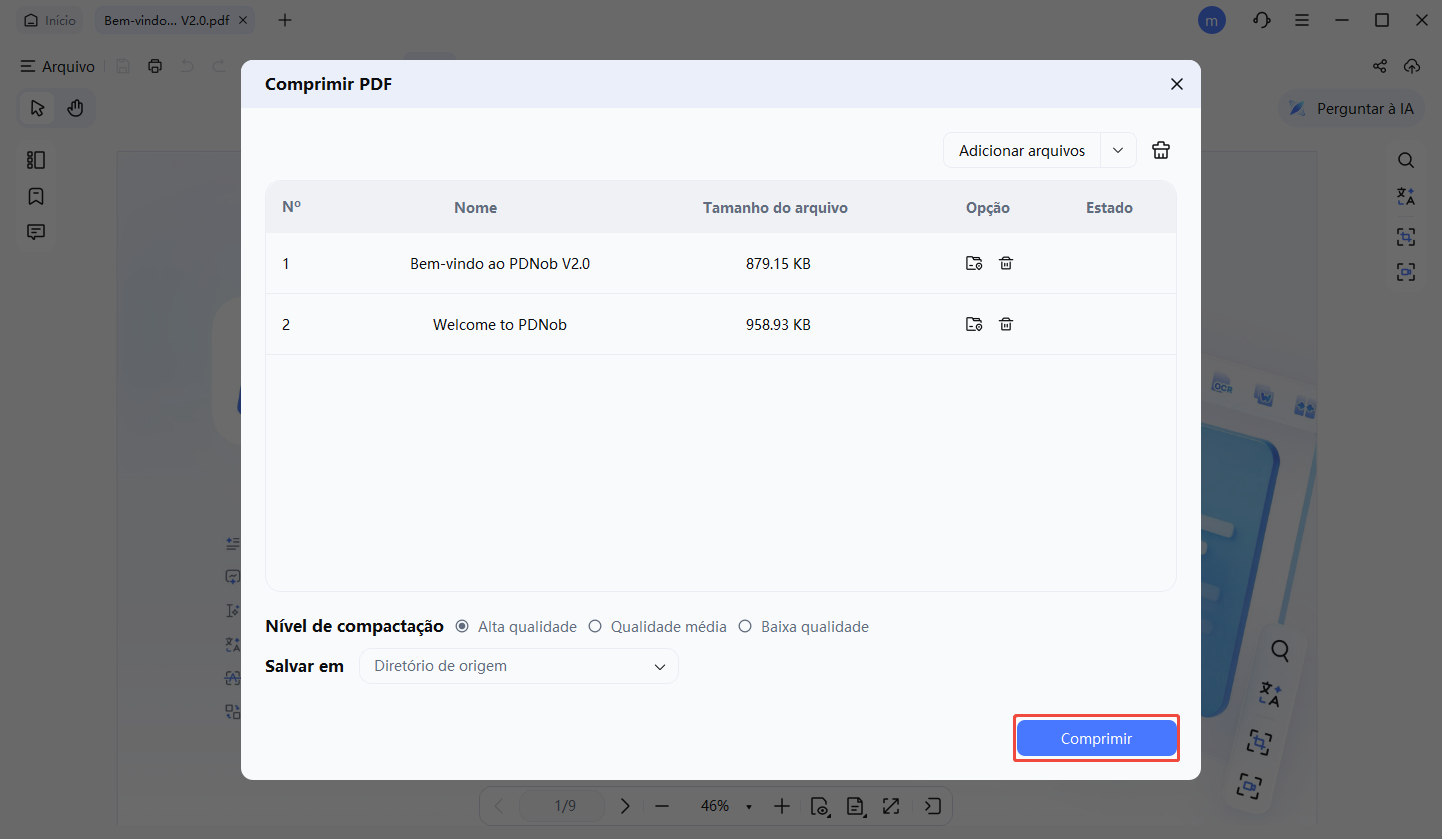
Task: Open the Arquivo menu
Action: coord(58,67)
